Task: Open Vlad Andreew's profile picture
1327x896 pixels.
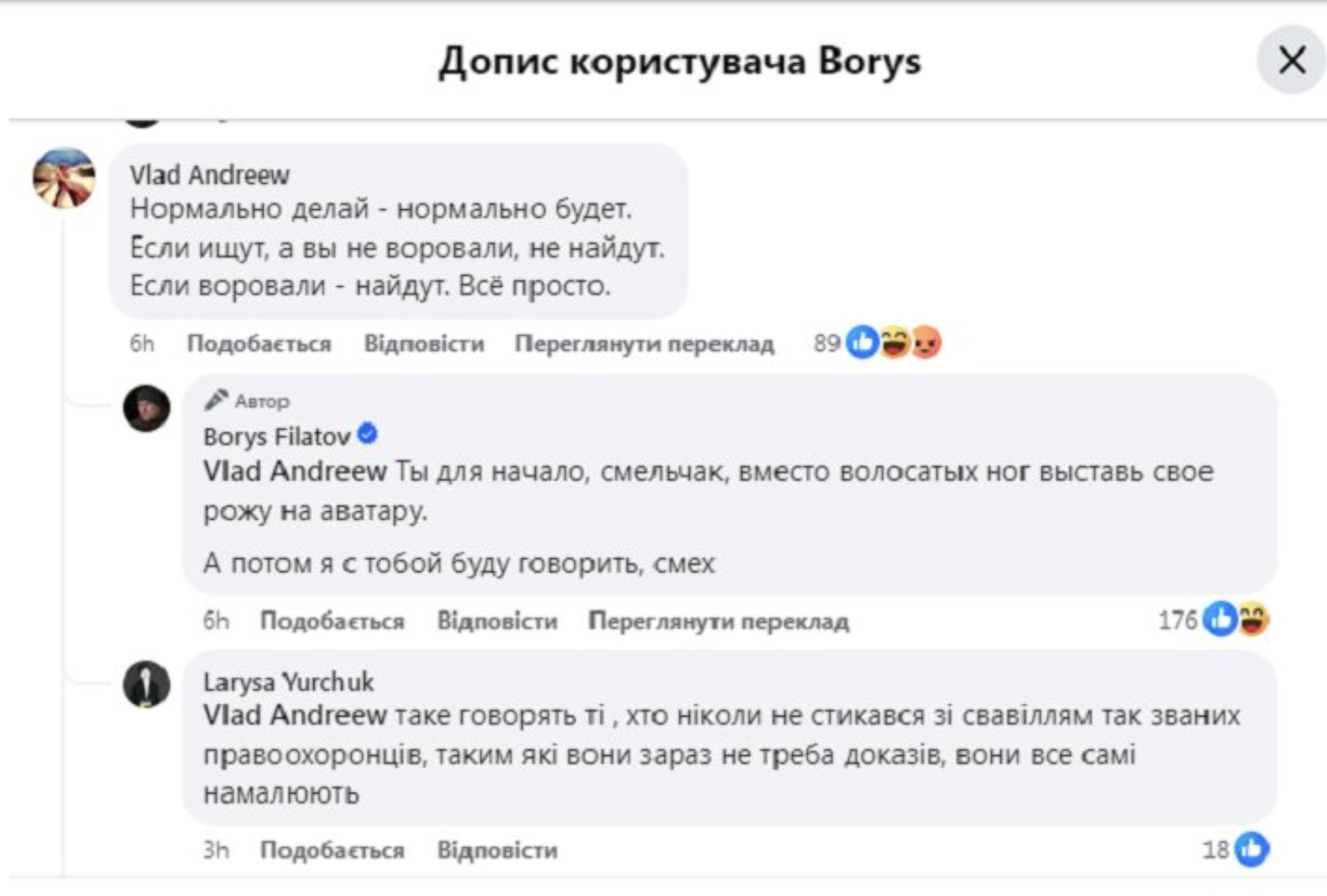Action: tap(63, 178)
